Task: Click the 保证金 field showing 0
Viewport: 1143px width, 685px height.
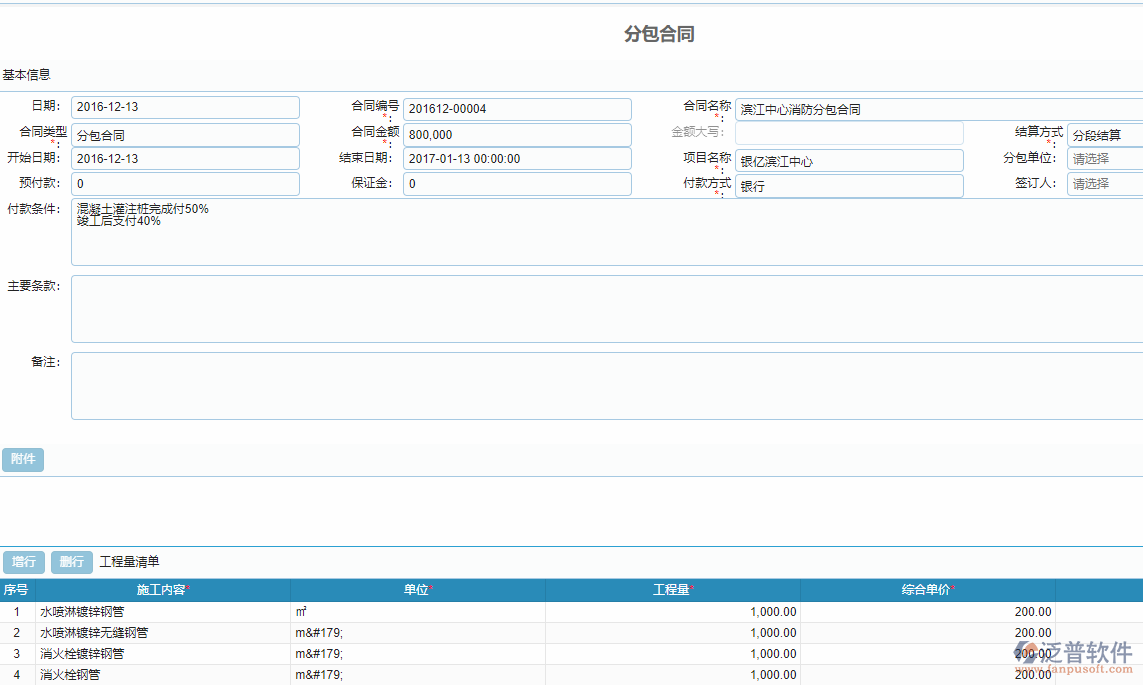Action: point(517,183)
